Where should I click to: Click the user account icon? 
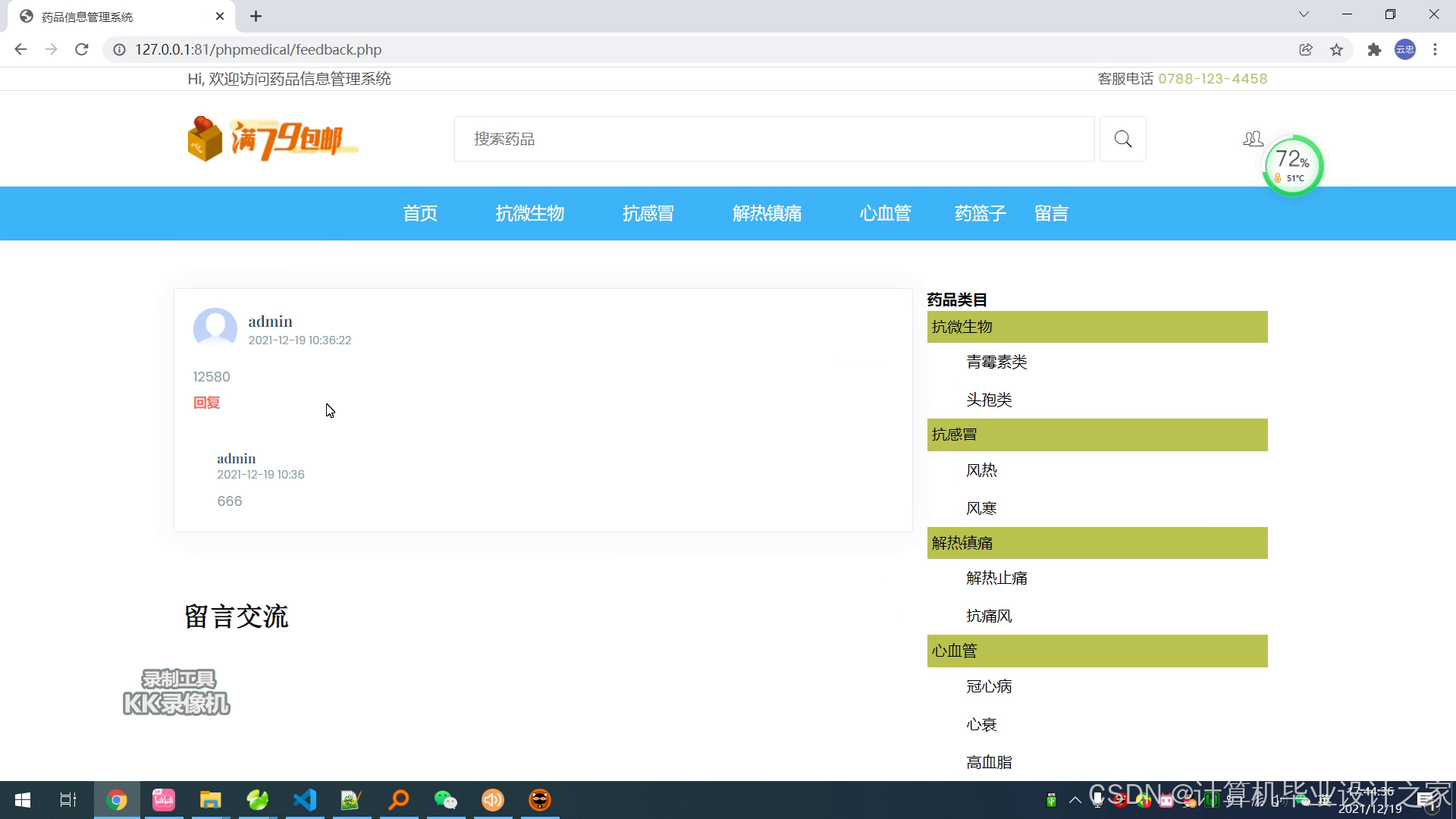[x=1252, y=139]
